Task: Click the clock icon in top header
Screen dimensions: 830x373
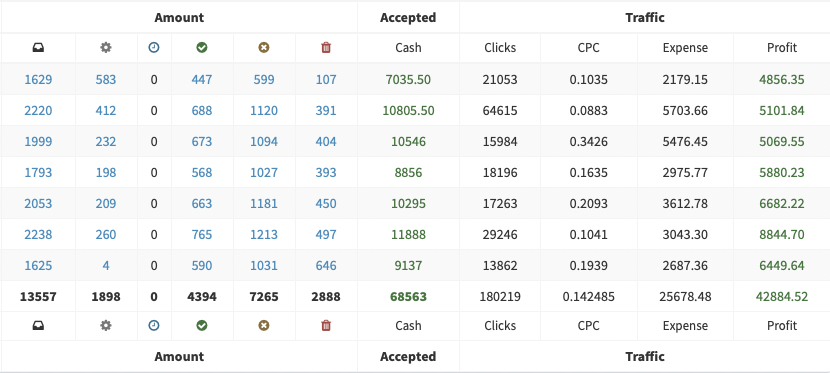Action: [154, 48]
